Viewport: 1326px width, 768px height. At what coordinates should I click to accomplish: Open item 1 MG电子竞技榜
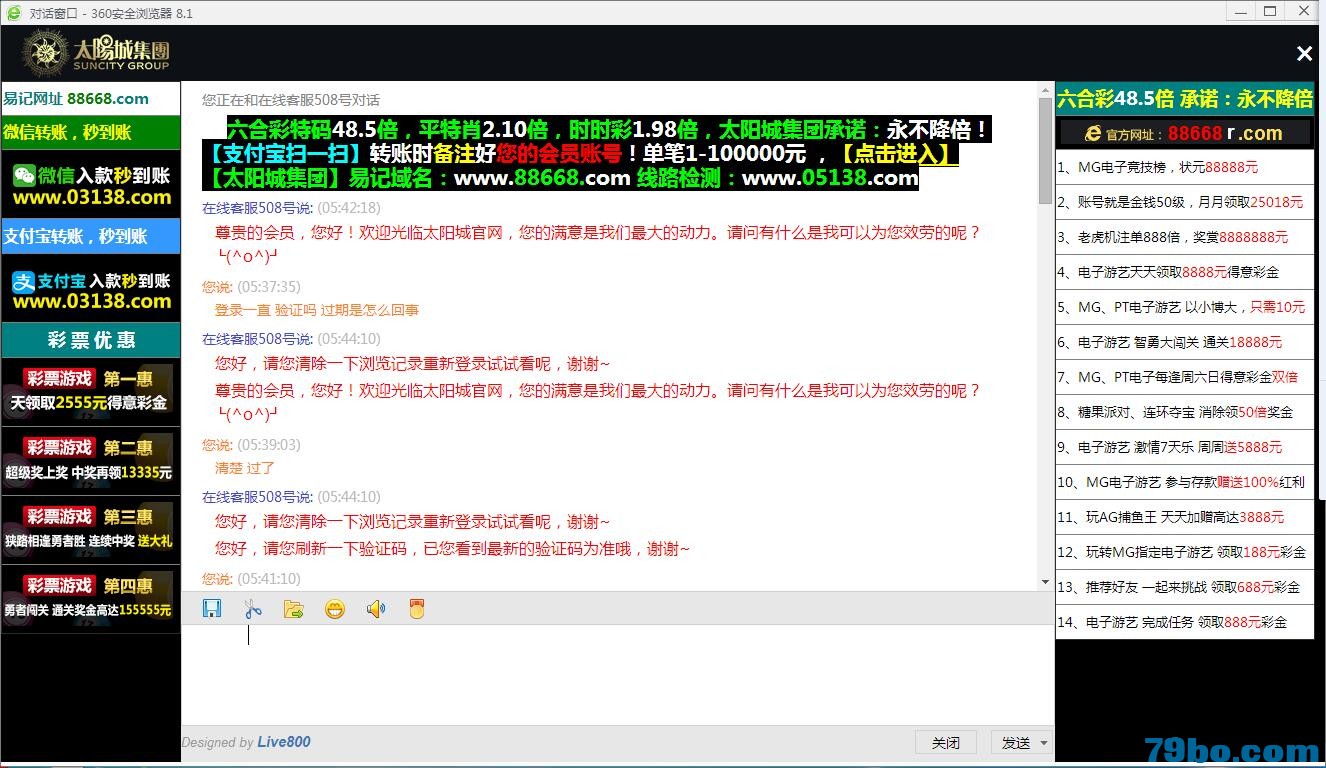pyautogui.click(x=1185, y=167)
